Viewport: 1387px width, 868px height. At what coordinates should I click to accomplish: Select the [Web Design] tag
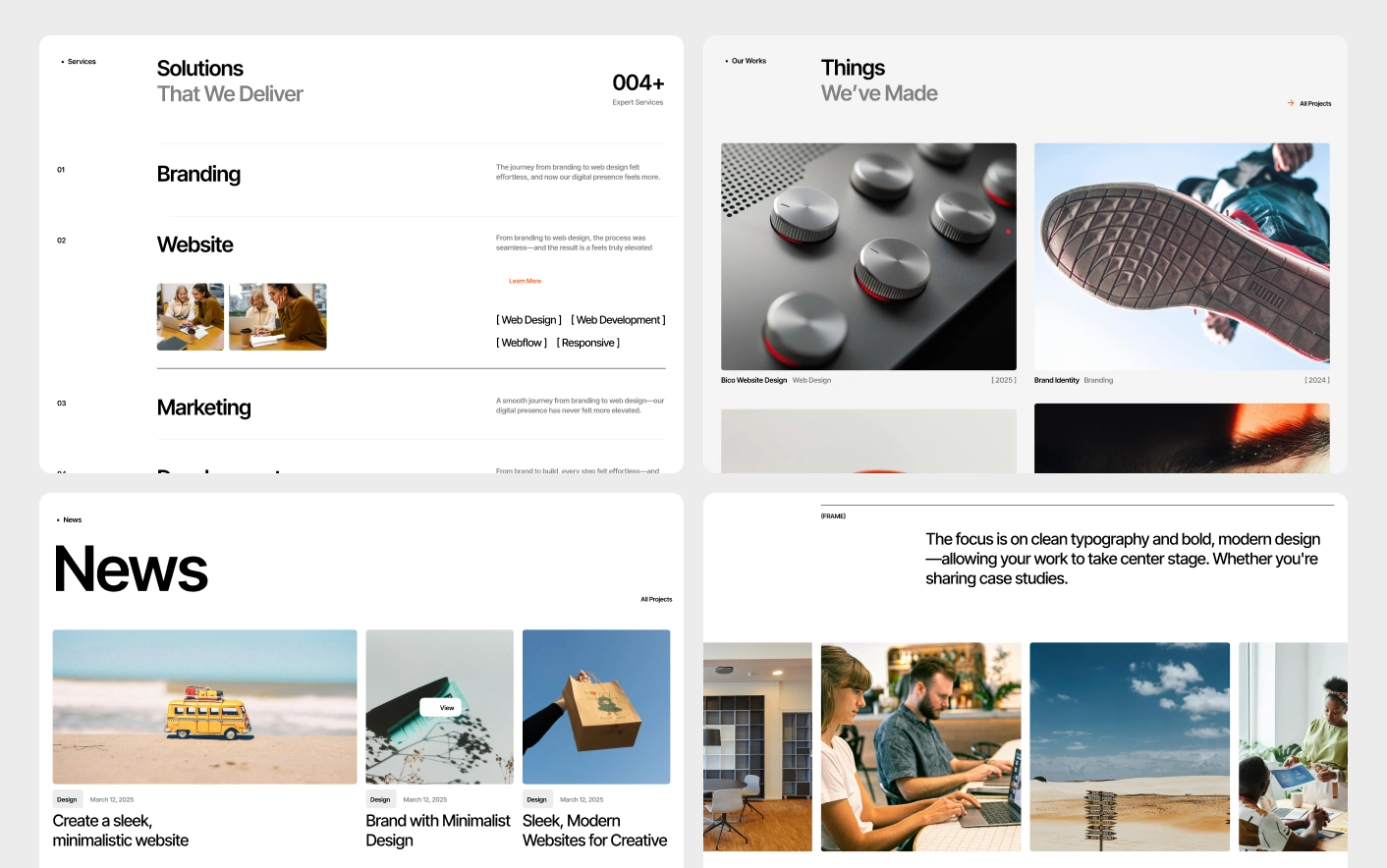pyautogui.click(x=528, y=320)
